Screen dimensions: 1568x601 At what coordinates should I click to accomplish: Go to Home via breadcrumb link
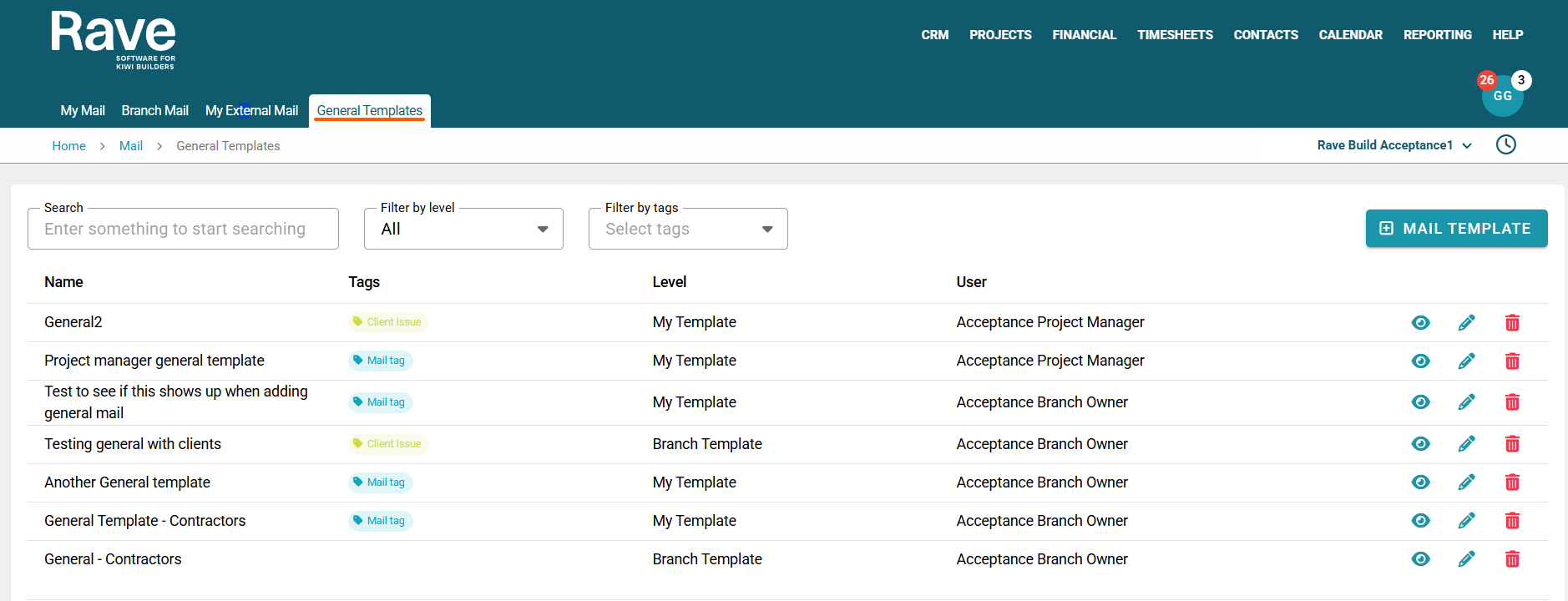pyautogui.click(x=68, y=146)
